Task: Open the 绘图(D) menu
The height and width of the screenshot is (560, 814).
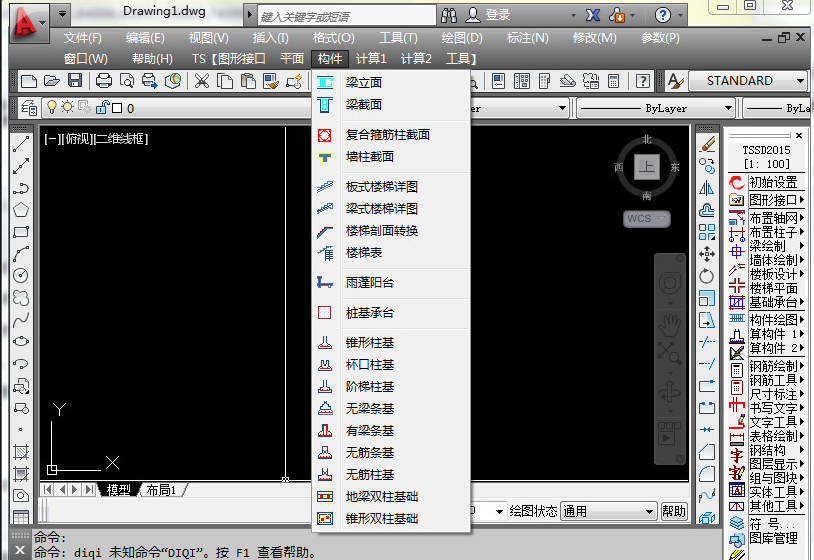Action: point(462,38)
